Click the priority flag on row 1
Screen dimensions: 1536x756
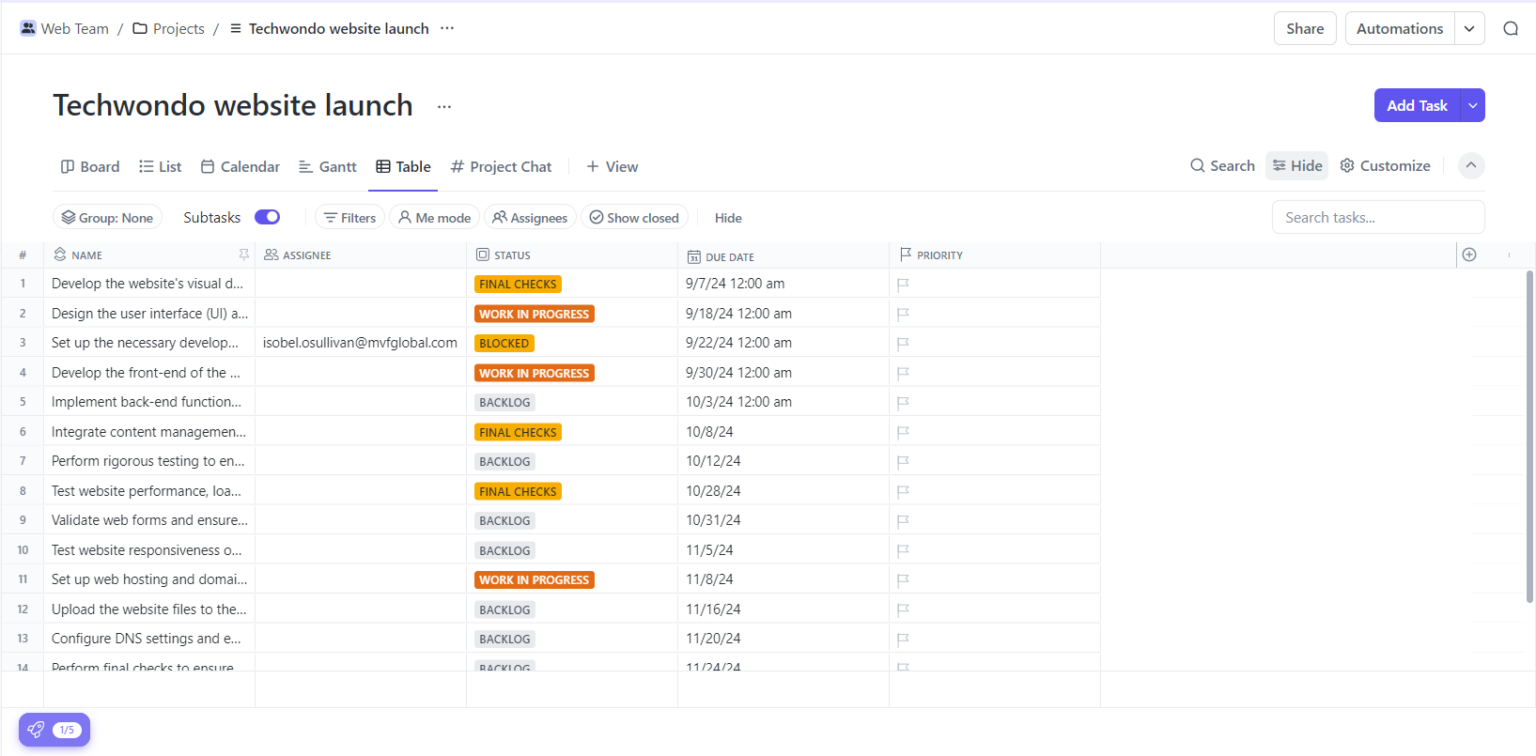[x=903, y=284]
